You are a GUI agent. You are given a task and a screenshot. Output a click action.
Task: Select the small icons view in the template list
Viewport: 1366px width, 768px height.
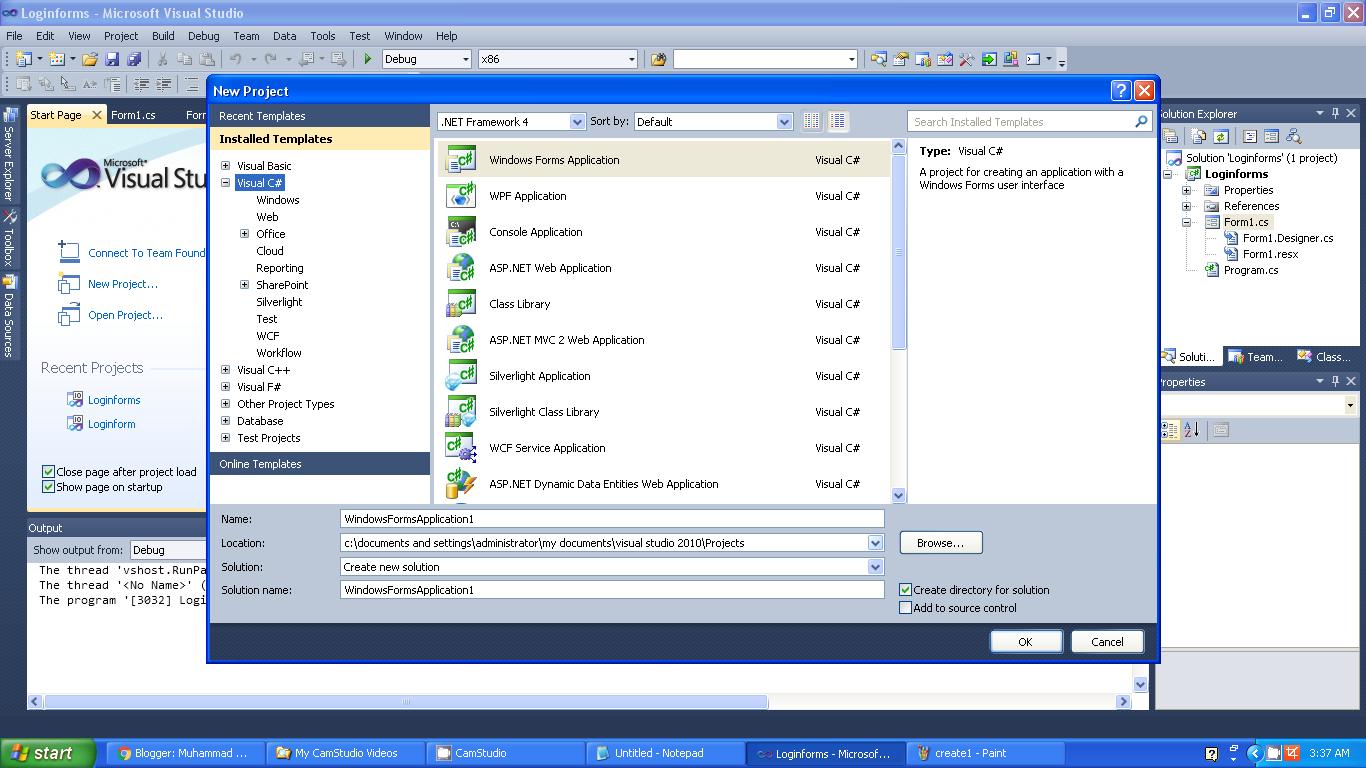point(811,120)
